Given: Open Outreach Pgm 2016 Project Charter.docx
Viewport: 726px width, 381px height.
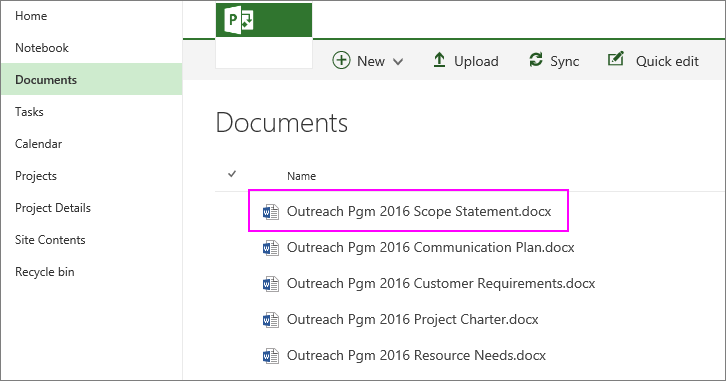Looking at the screenshot, I should pyautogui.click(x=413, y=319).
